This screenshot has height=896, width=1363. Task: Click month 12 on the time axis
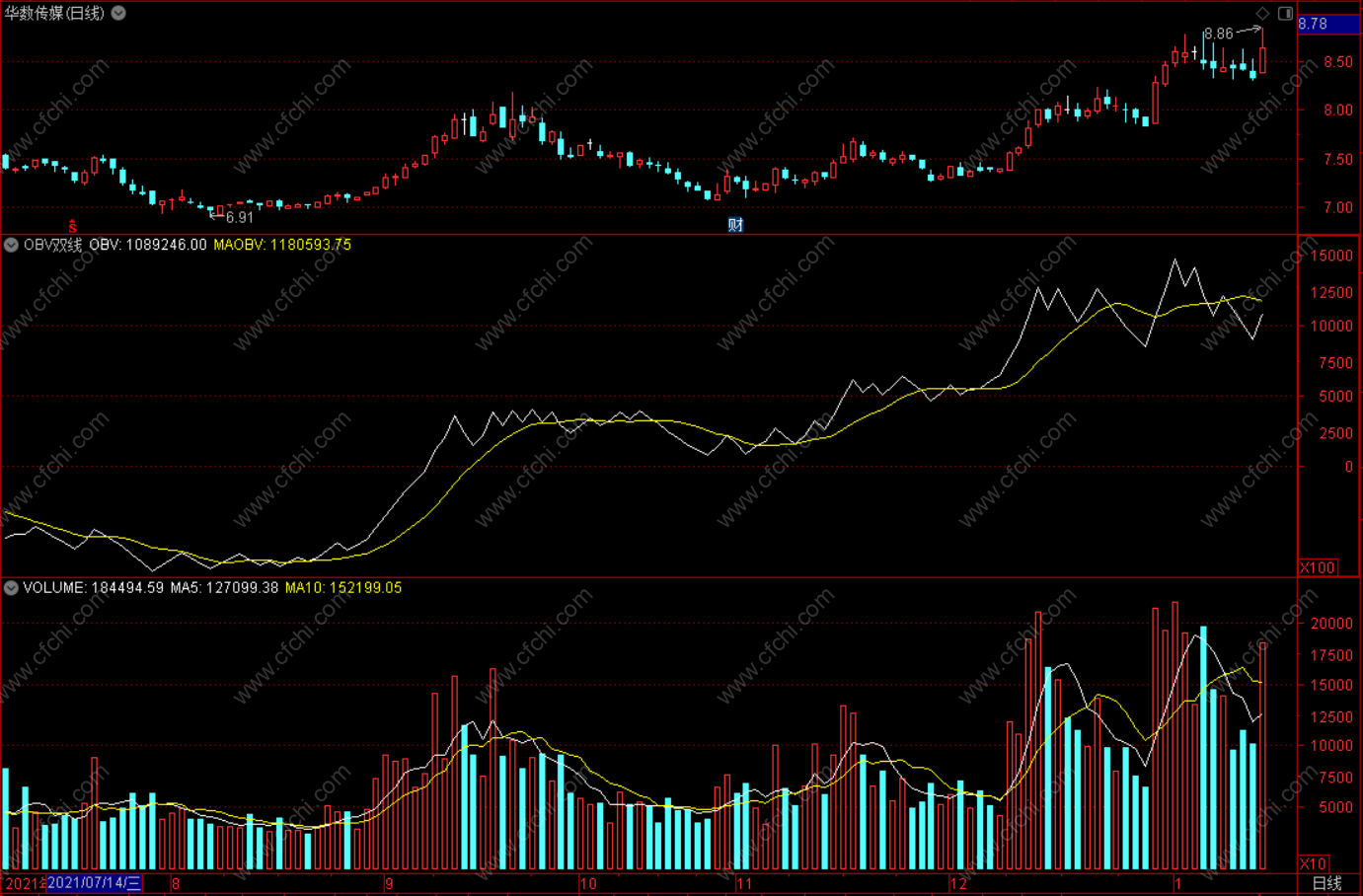pos(958,883)
